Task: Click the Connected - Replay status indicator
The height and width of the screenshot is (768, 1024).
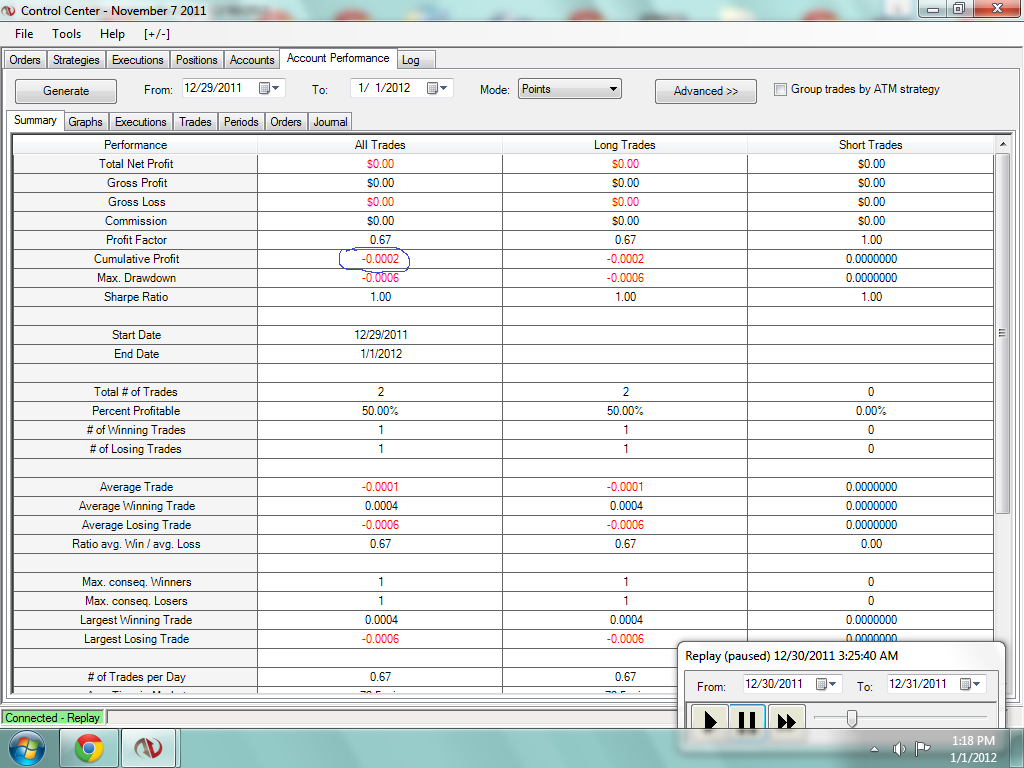Action: click(53, 718)
